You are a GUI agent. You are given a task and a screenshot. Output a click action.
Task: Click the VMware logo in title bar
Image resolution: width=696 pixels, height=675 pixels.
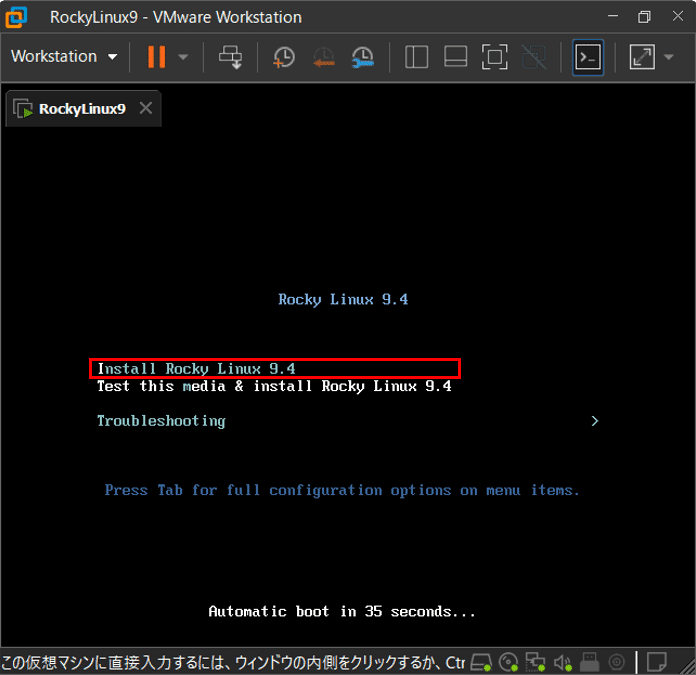16,17
